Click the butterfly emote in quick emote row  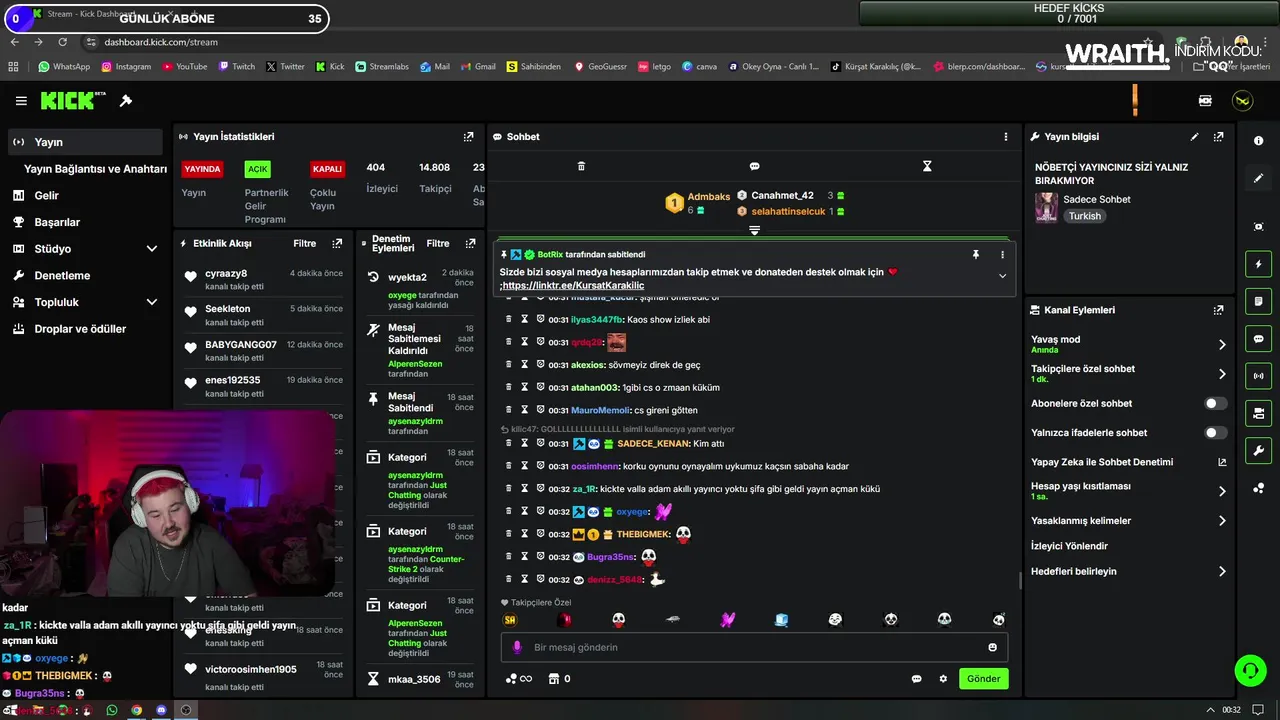(x=727, y=620)
